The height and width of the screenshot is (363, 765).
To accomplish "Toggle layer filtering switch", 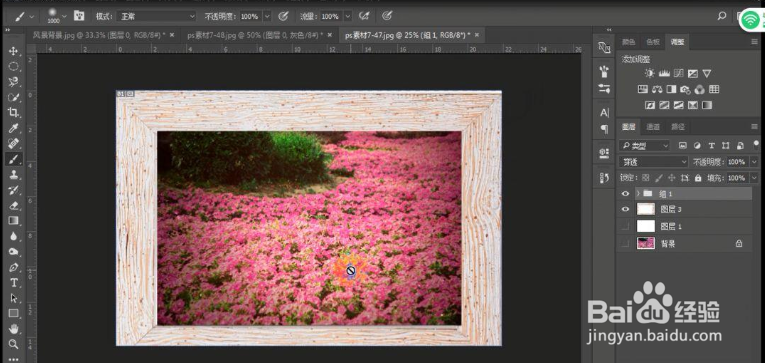I will [x=756, y=144].
